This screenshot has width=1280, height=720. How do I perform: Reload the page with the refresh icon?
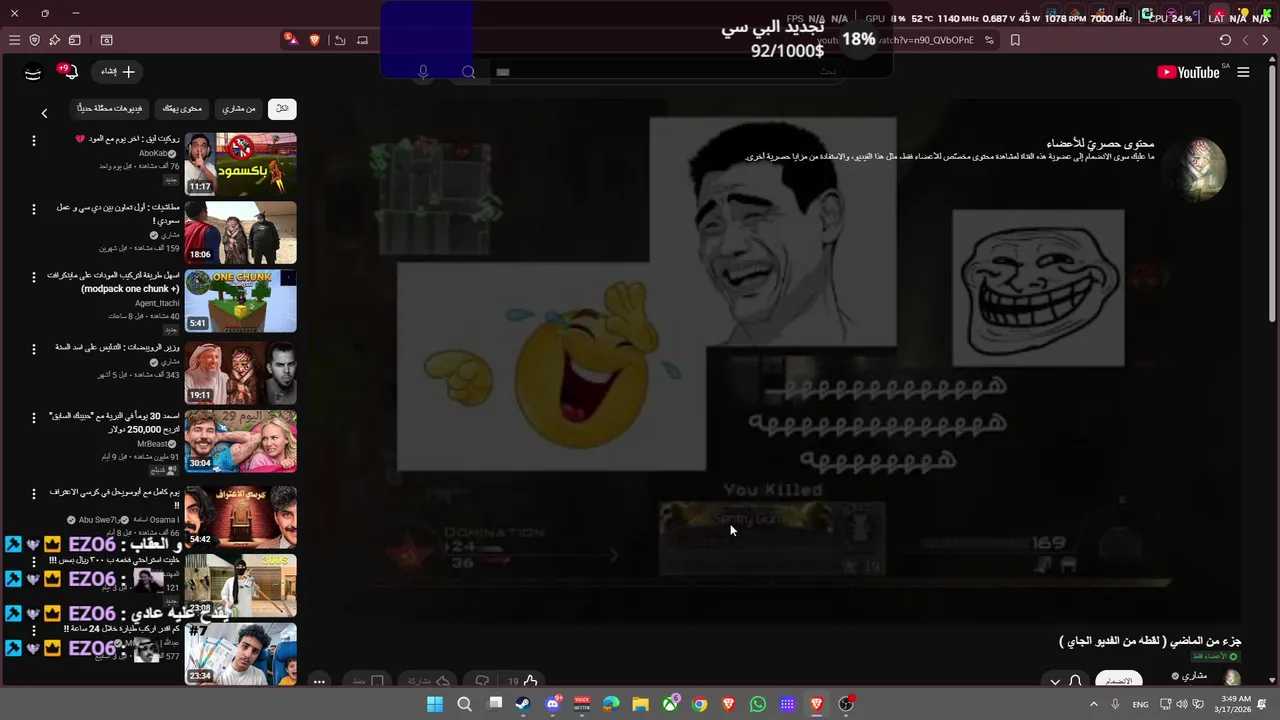click(x=1225, y=40)
